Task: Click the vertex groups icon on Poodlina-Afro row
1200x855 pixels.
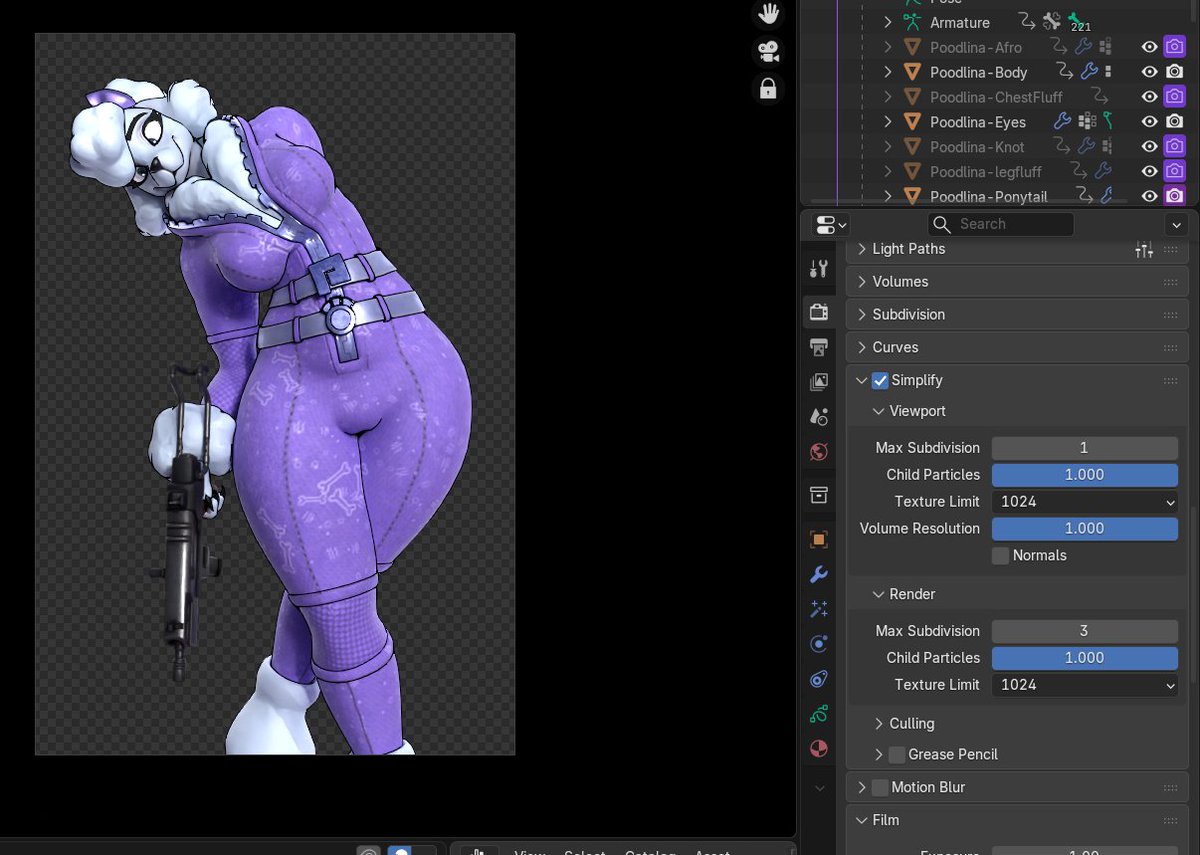Action: click(1106, 47)
